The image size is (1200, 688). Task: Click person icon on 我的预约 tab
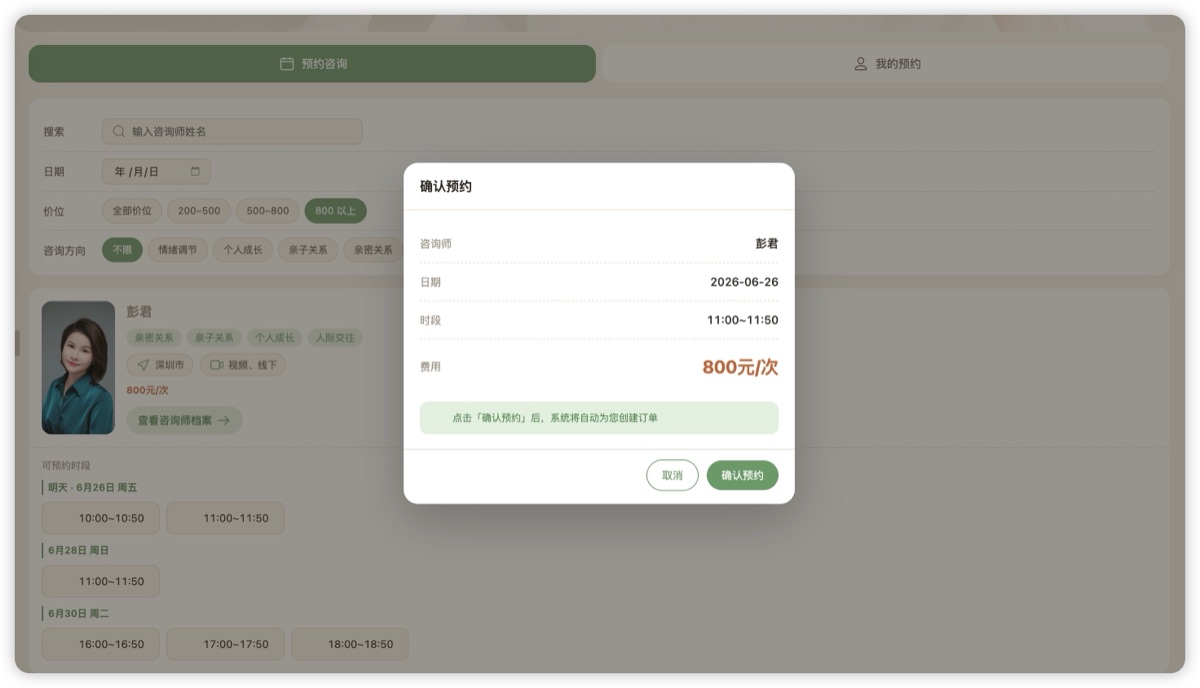click(x=860, y=64)
